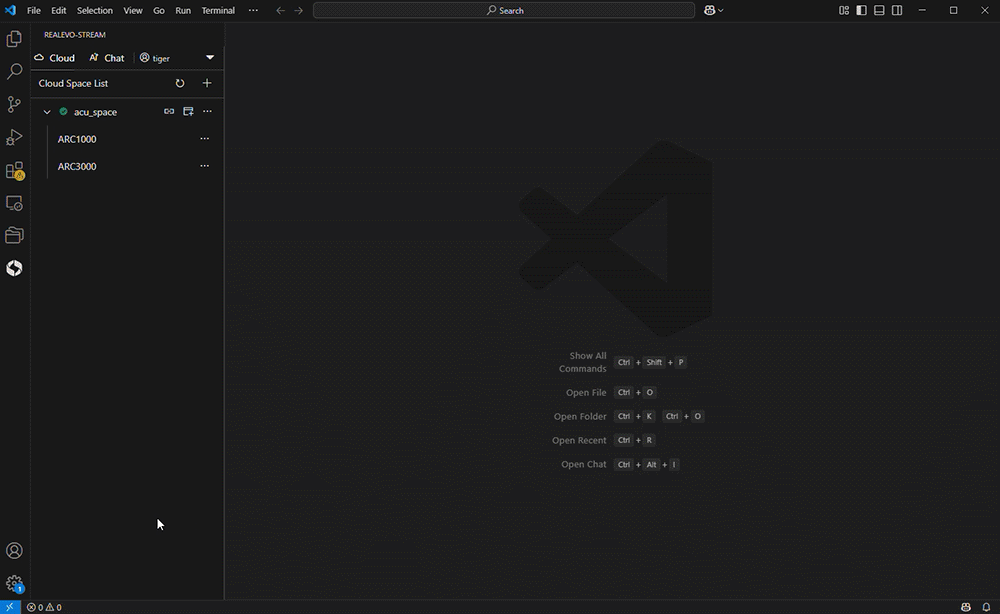Open the View menu
Viewport: 1000px width, 614px height.
[x=133, y=10]
